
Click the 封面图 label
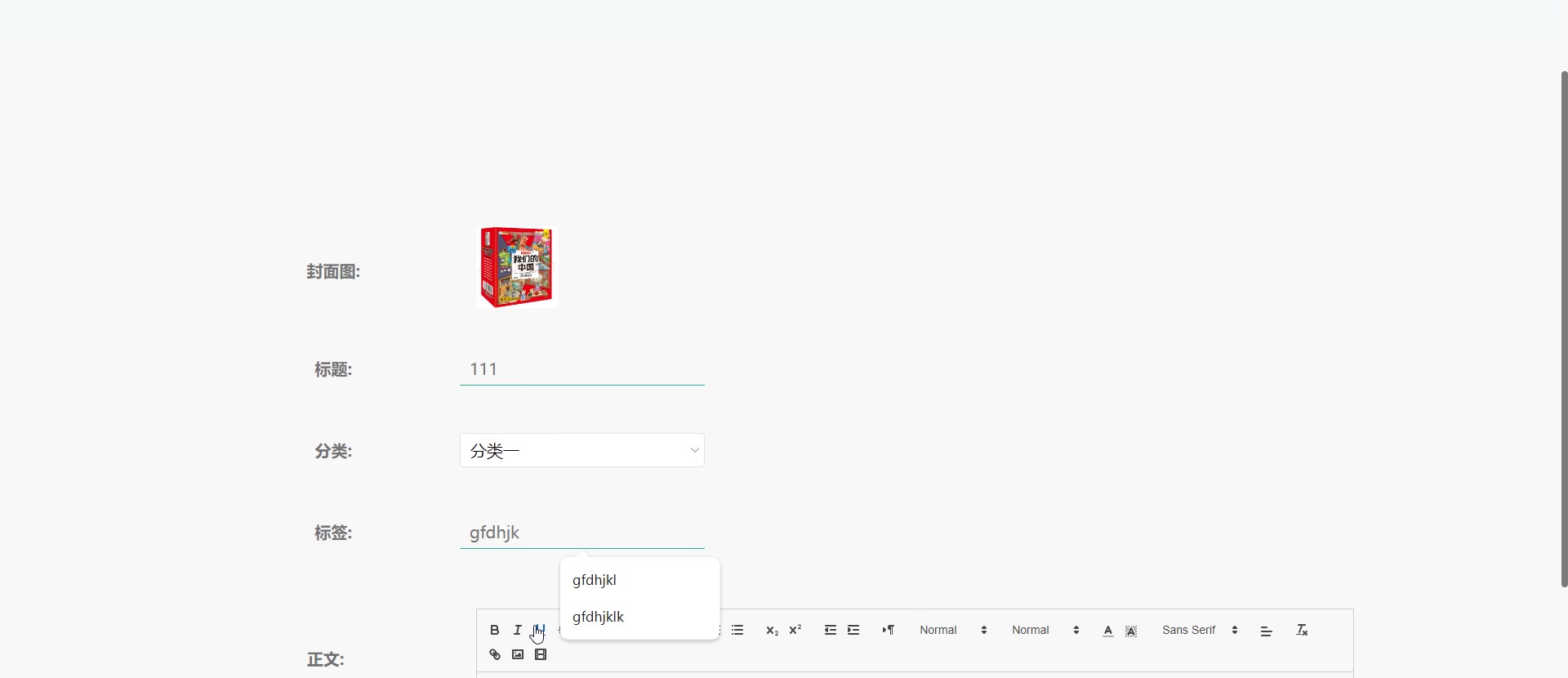[333, 272]
